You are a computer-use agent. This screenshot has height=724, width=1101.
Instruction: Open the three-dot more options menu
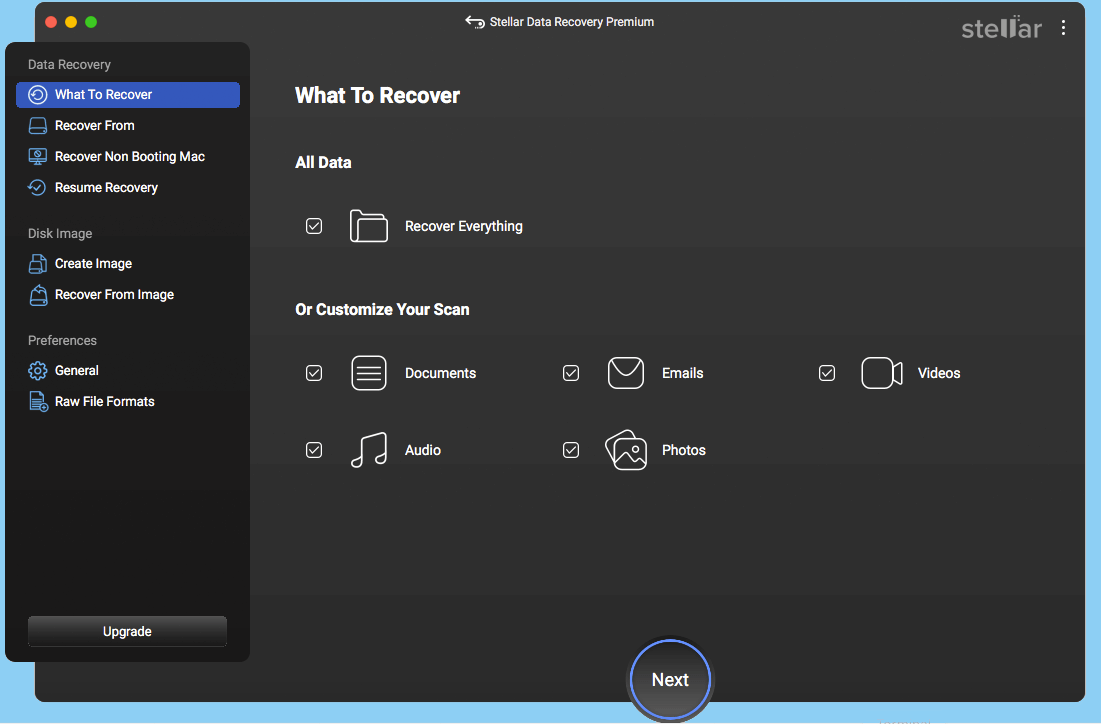pyautogui.click(x=1064, y=27)
